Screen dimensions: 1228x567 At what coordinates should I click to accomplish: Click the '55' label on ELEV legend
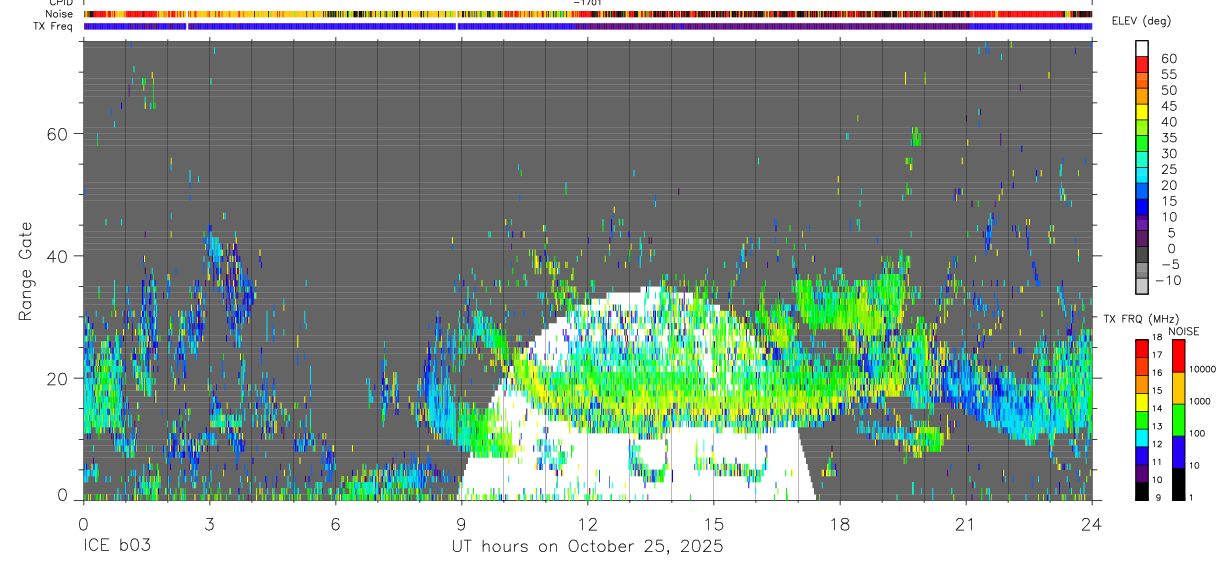pyautogui.click(x=1168, y=75)
